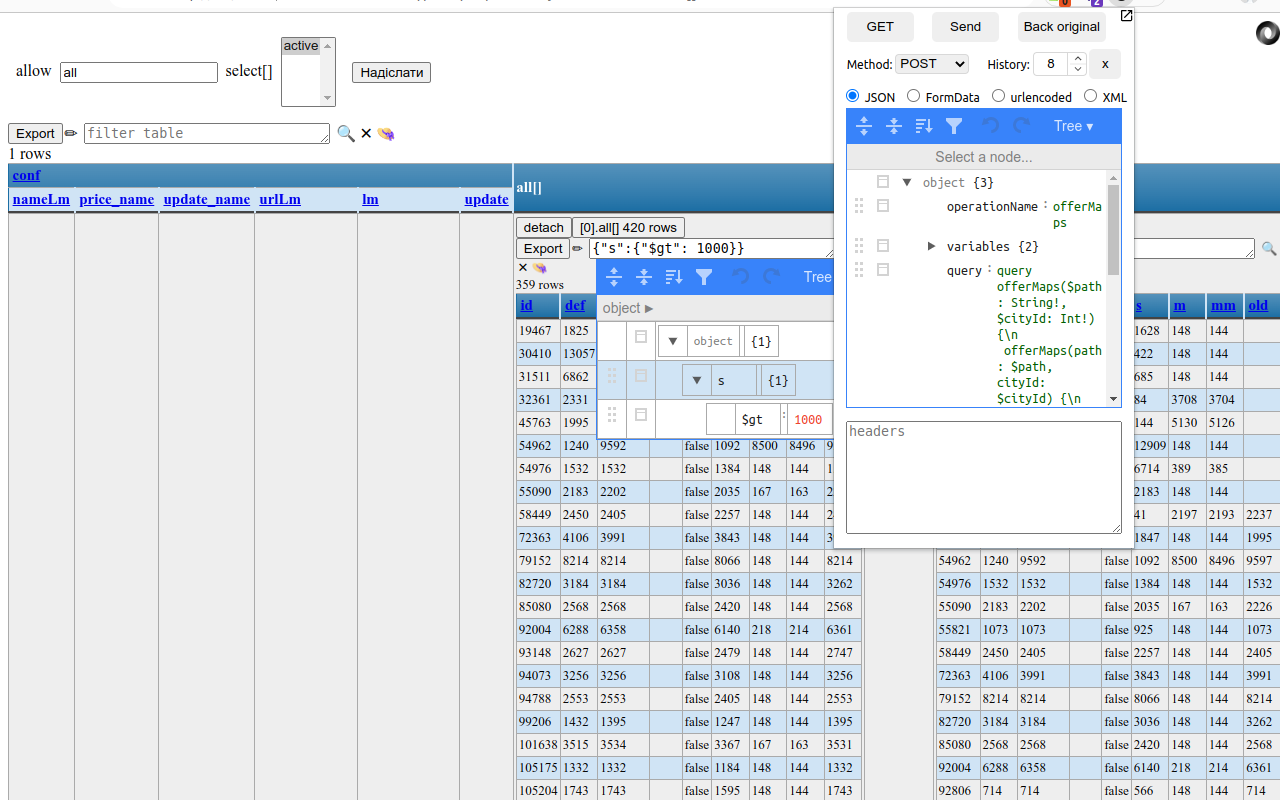Click the X clear icon beside filter table box
Screen dimensions: 1280x800
point(366,133)
